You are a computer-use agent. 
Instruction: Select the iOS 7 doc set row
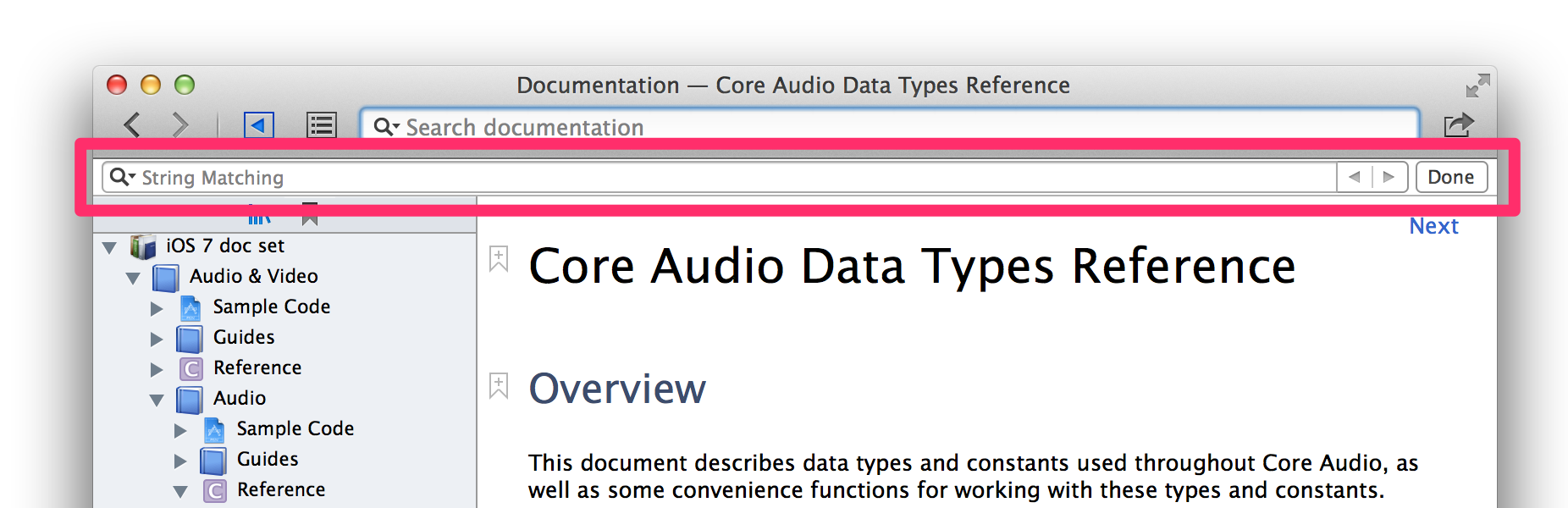(x=284, y=246)
